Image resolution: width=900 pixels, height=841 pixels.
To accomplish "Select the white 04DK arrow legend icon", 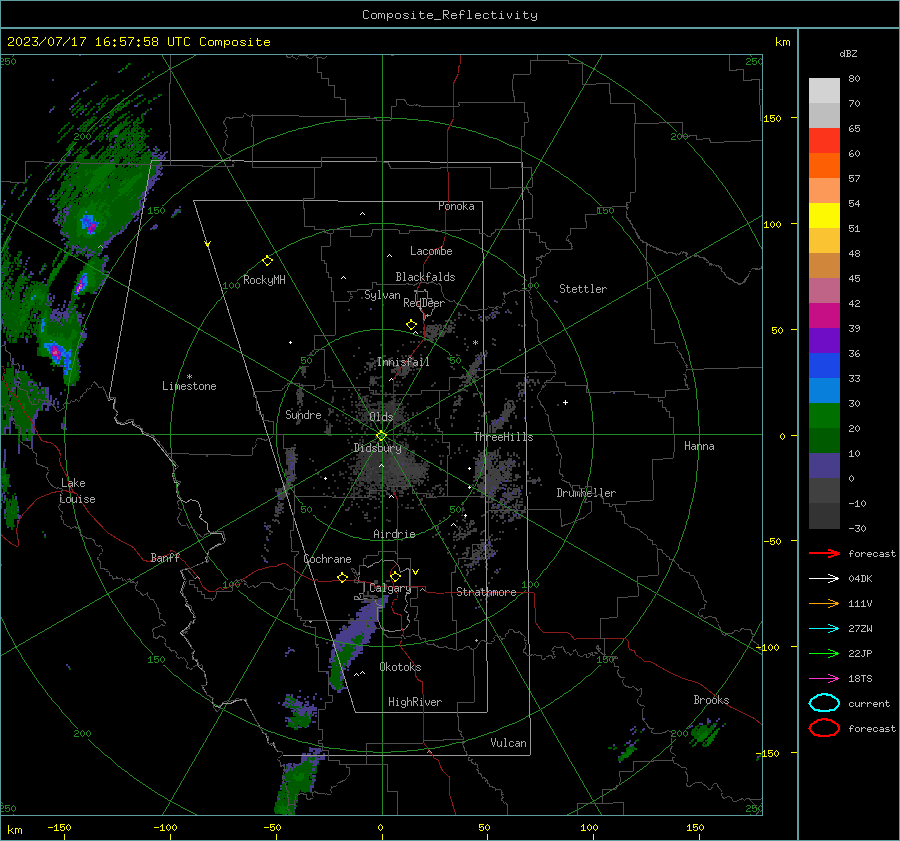I will [x=824, y=578].
